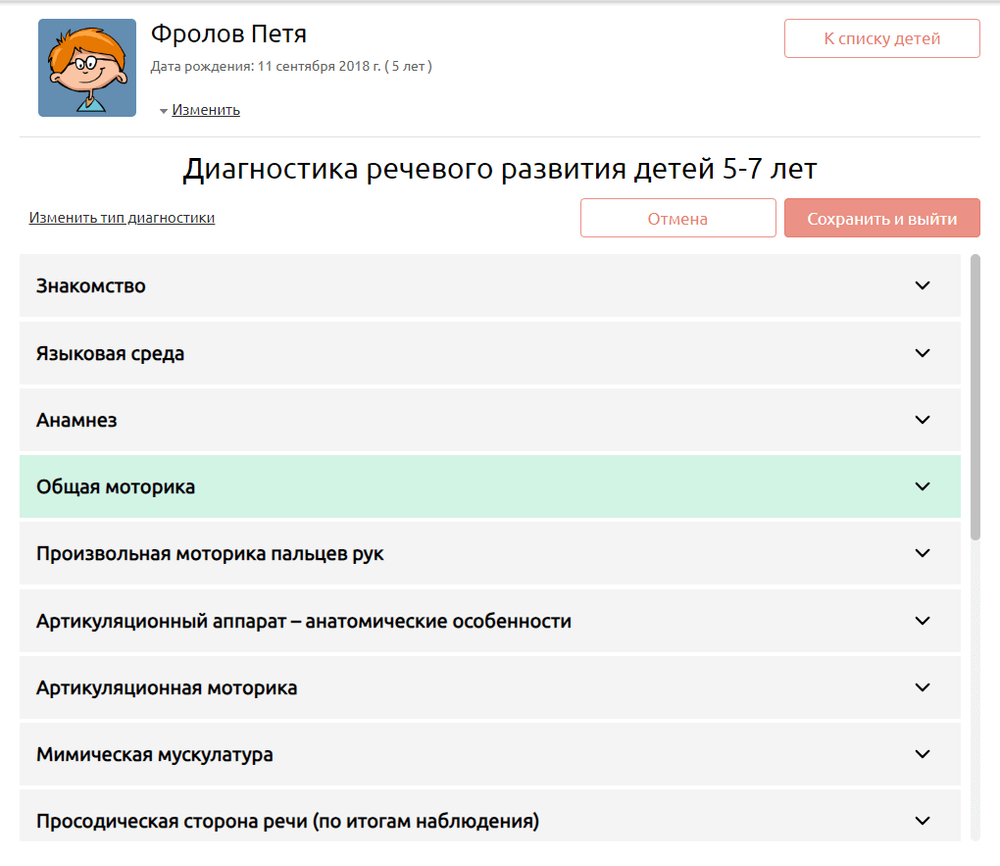Expand Просодическая сторона речи chevron
Screen dimensions: 1000x866
[922, 821]
